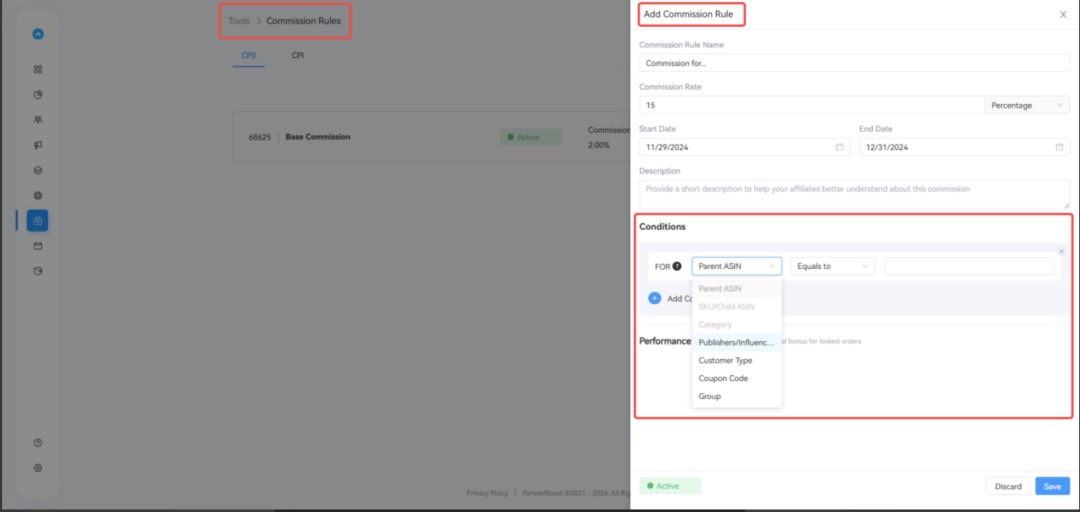The image size is (1080, 512).
Task: Click the Commission Rate value field
Action: 812,105
